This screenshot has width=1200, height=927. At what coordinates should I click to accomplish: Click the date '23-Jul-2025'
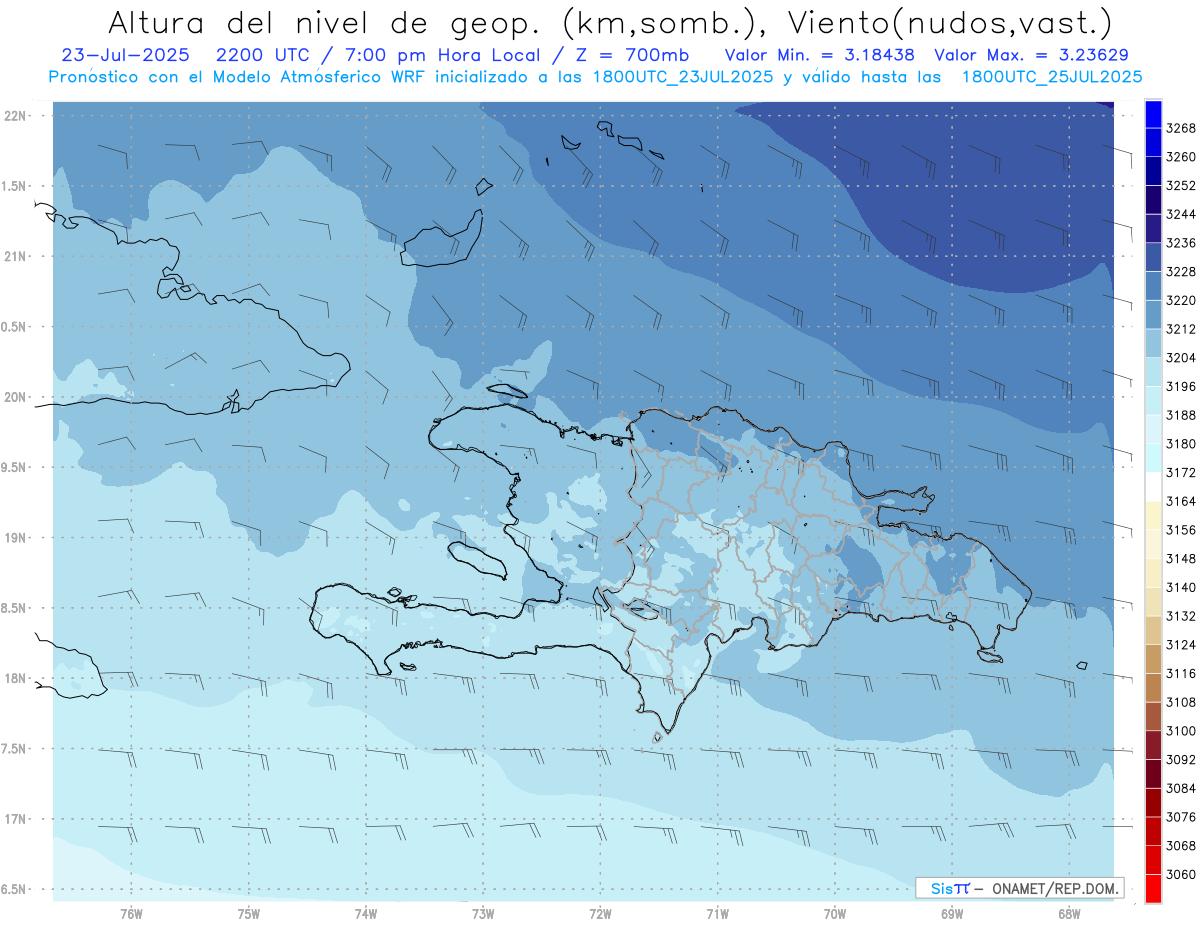(x=125, y=56)
